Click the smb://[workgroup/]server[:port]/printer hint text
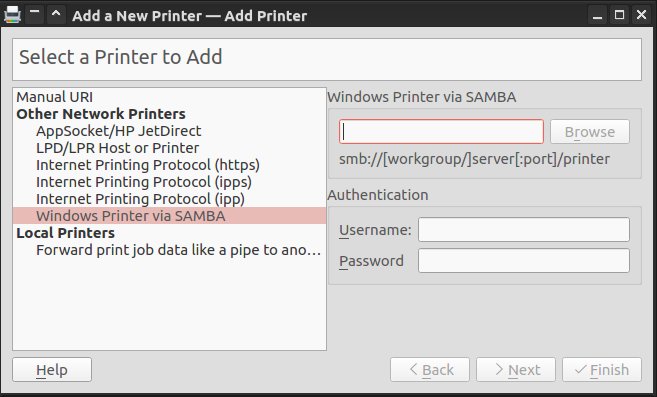657x397 pixels. click(474, 159)
